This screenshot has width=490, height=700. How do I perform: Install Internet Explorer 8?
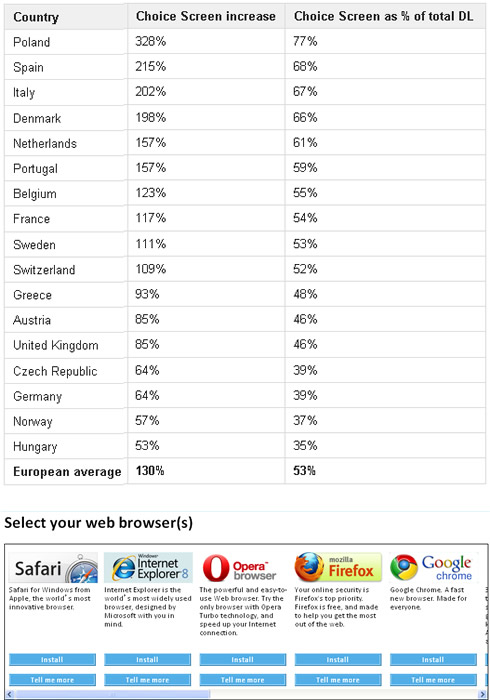pos(148,659)
